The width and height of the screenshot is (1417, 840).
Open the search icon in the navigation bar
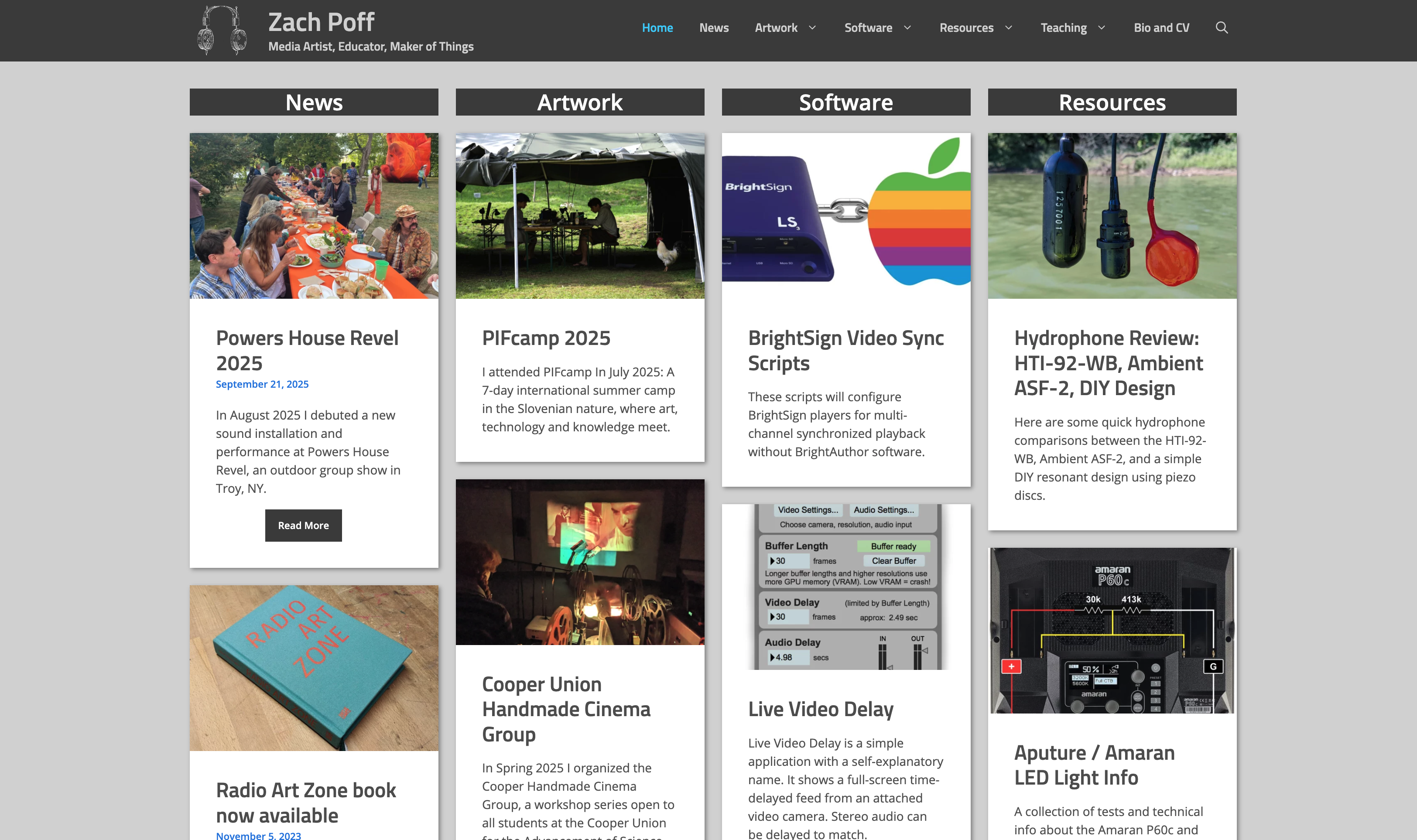point(1222,27)
